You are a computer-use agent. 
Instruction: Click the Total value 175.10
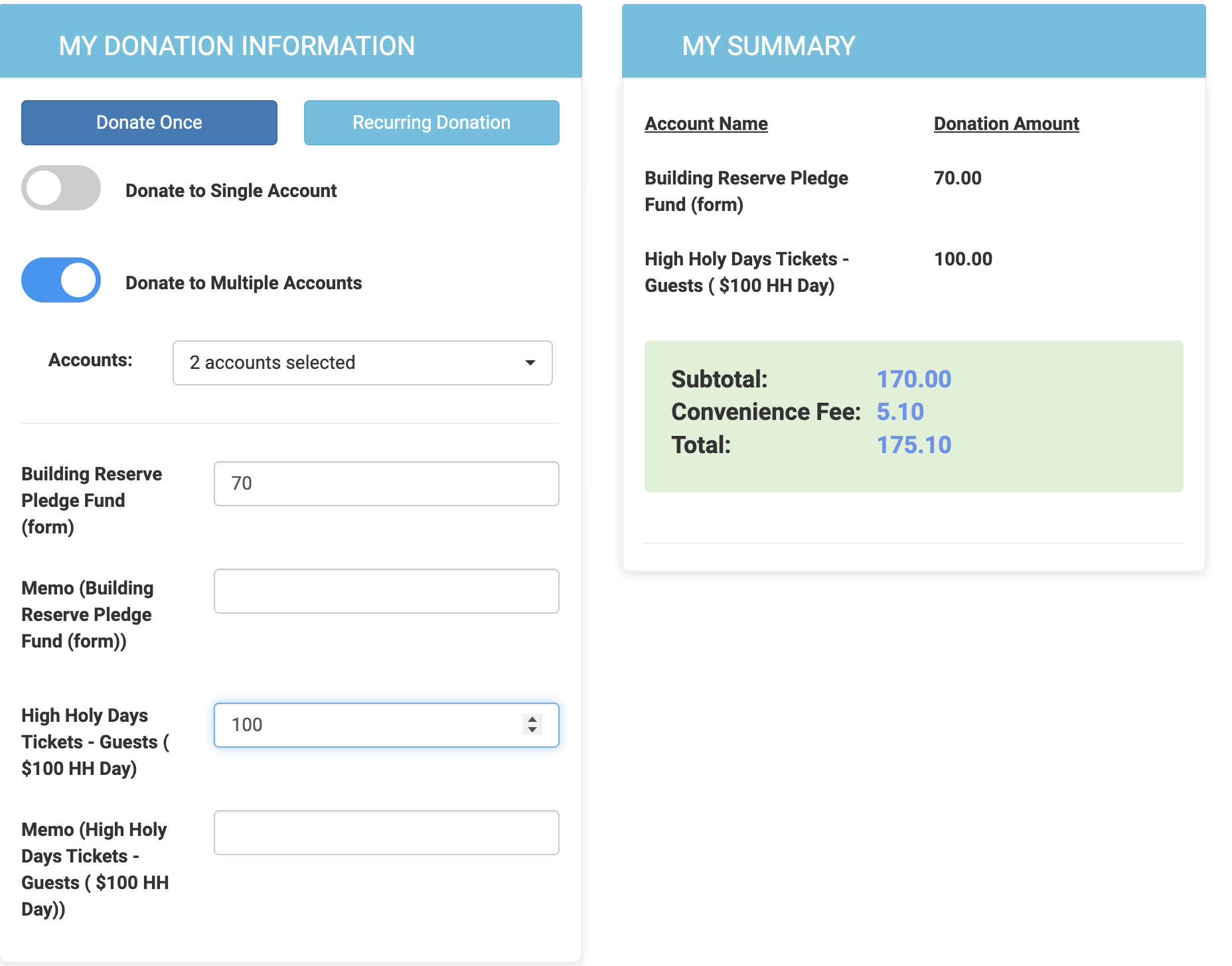(913, 445)
